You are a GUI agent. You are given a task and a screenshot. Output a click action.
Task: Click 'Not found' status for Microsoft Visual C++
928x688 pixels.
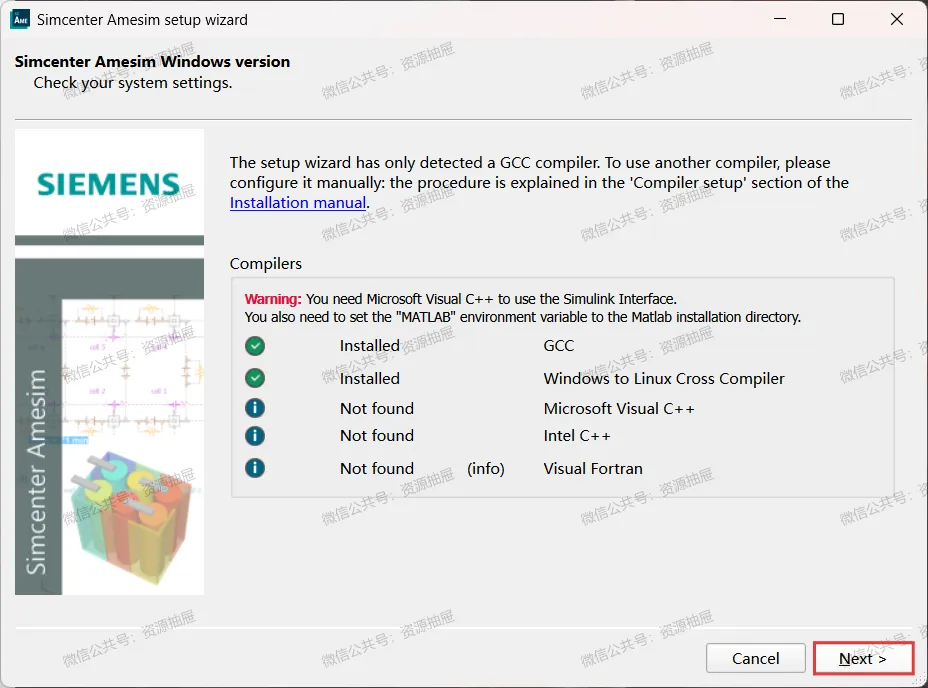coord(377,409)
